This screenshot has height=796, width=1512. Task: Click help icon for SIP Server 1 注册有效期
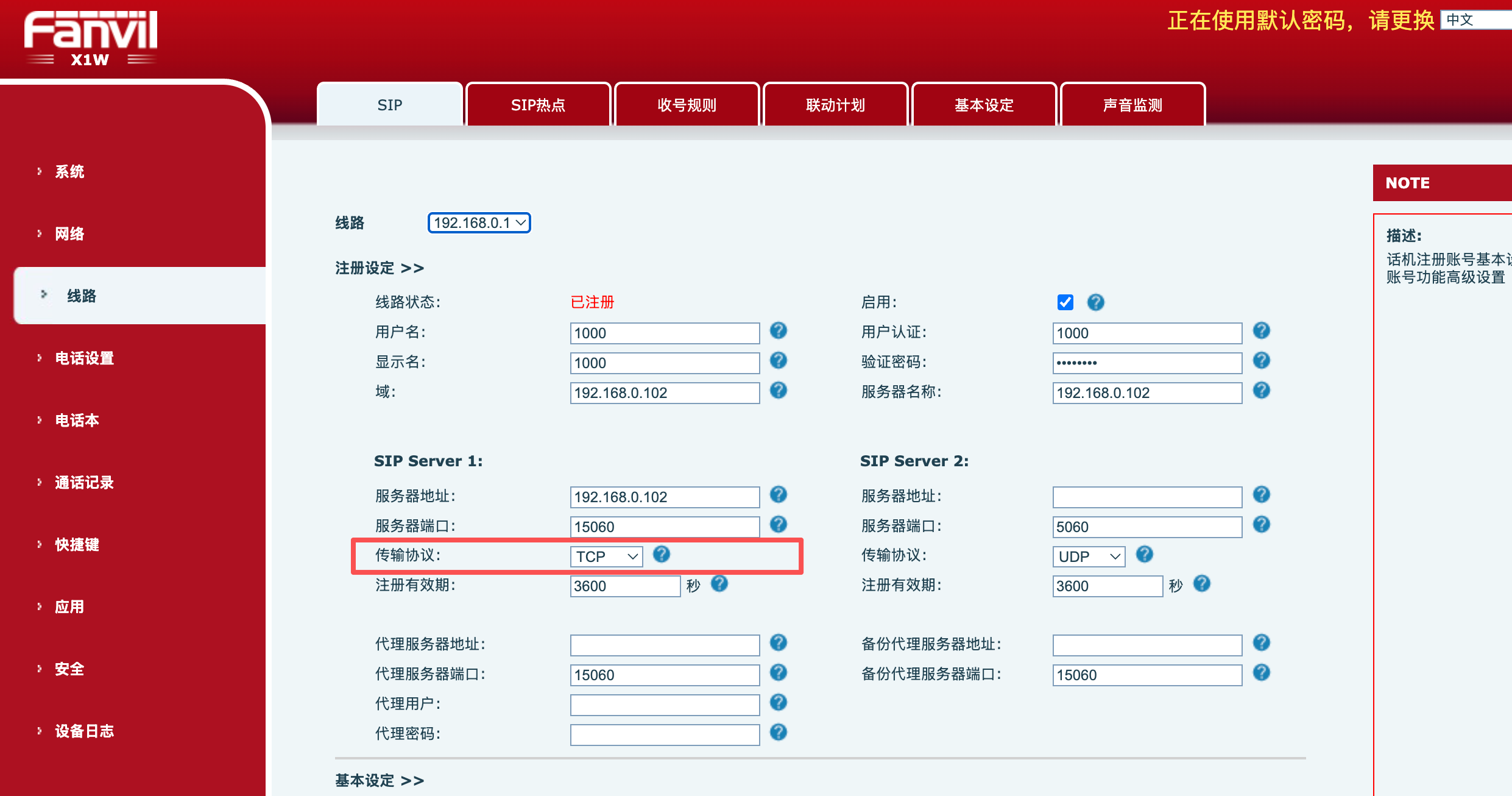click(x=719, y=584)
